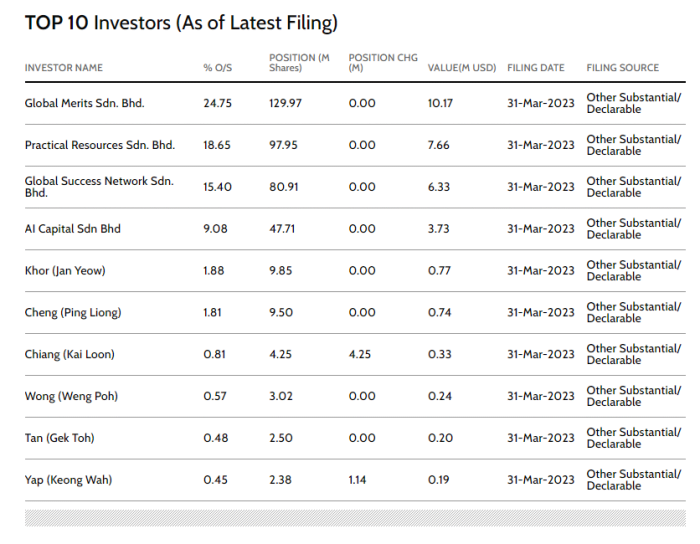This screenshot has width=700, height=544.
Task: Click the 47.71 position value
Action: 282,229
